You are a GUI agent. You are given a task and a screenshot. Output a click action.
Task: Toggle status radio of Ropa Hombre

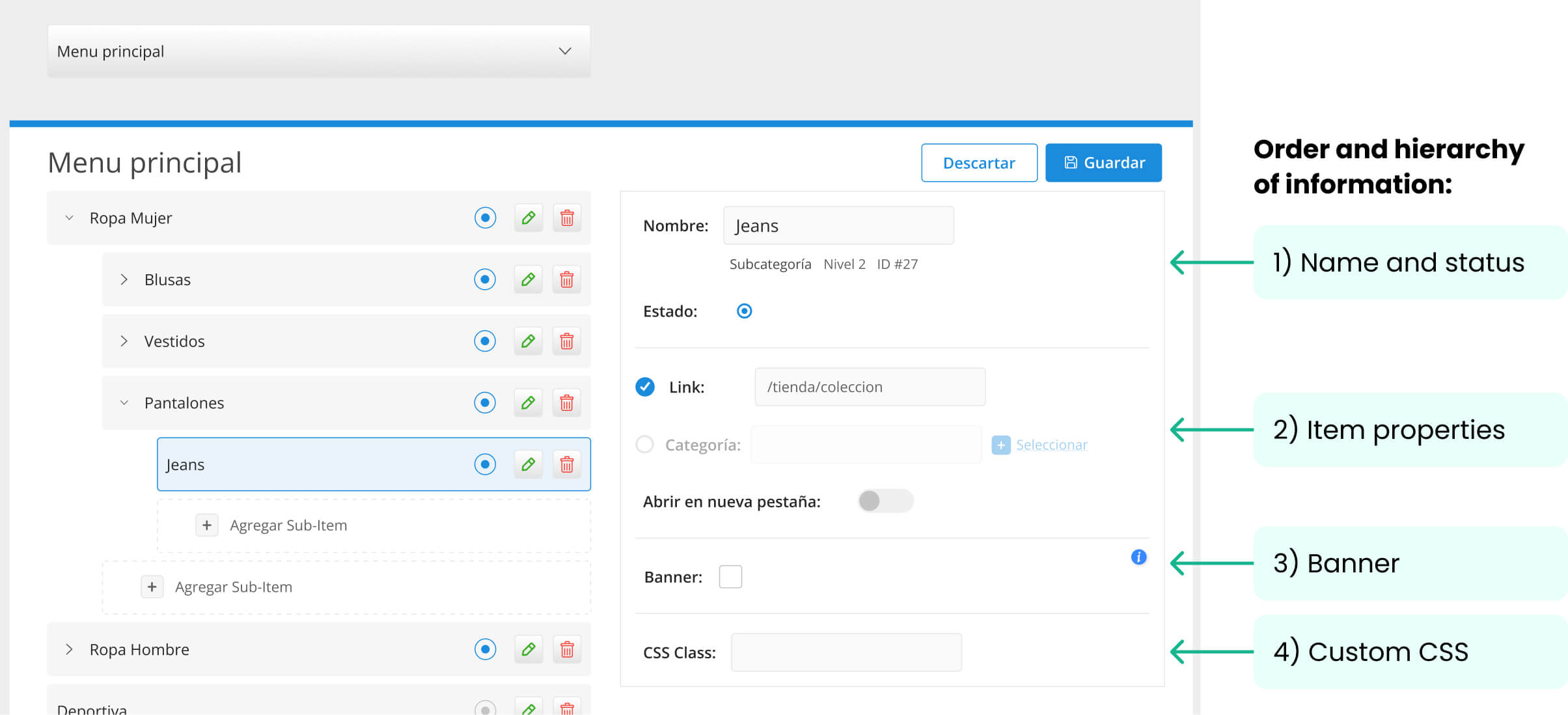pyautogui.click(x=485, y=649)
